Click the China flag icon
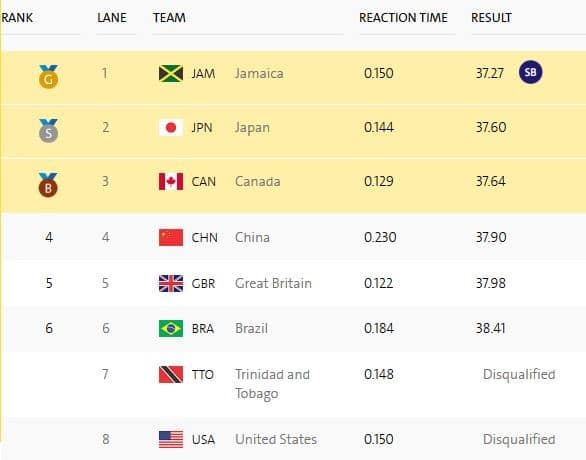The image size is (586, 460). (x=171, y=237)
